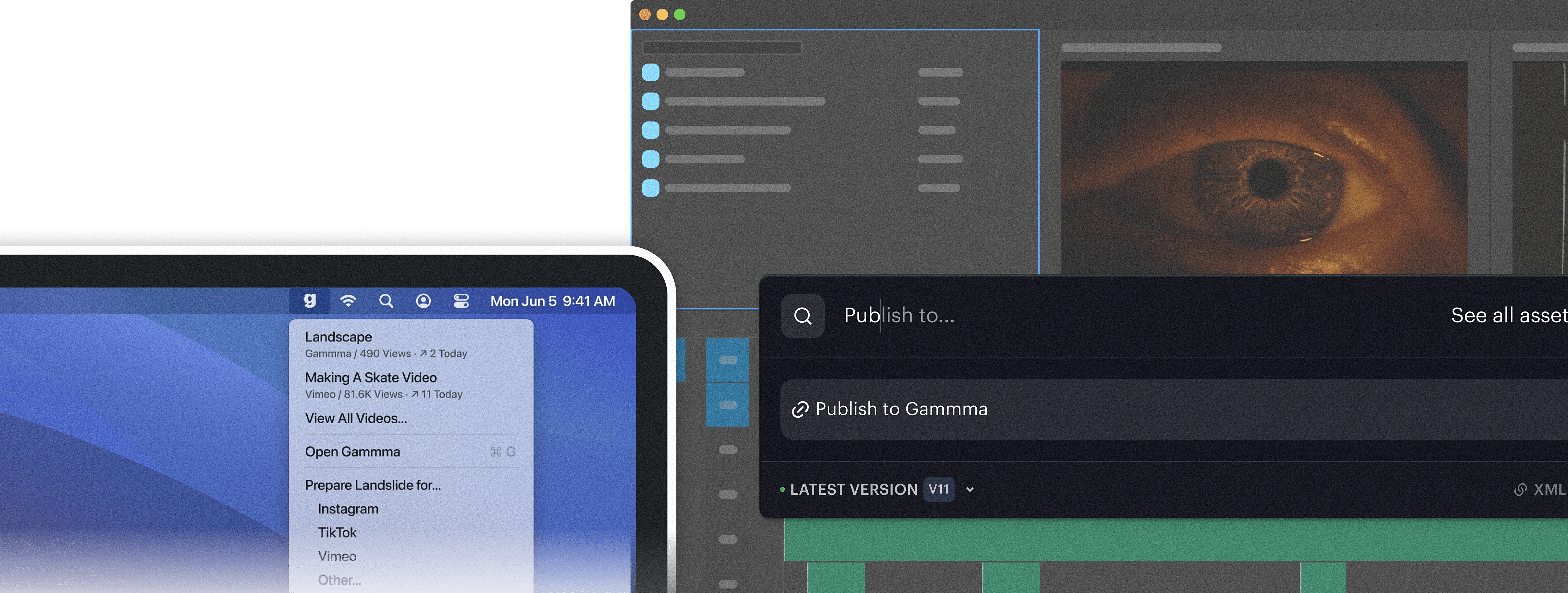Open the Gammma menu bar icon

(310, 301)
